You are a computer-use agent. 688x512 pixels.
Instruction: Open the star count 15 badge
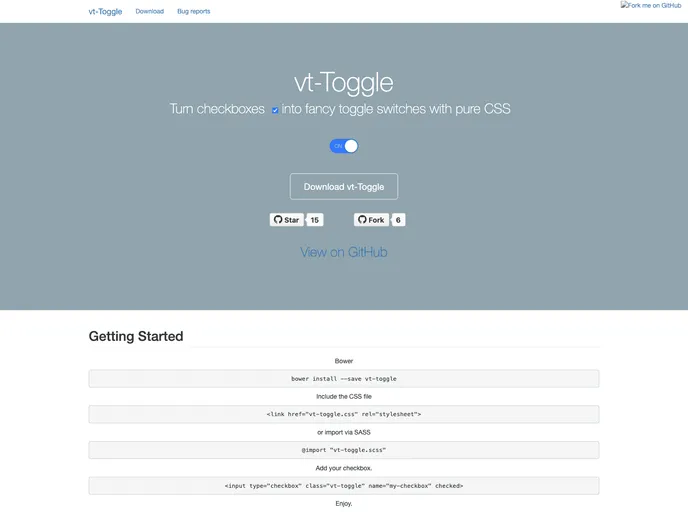coord(315,220)
